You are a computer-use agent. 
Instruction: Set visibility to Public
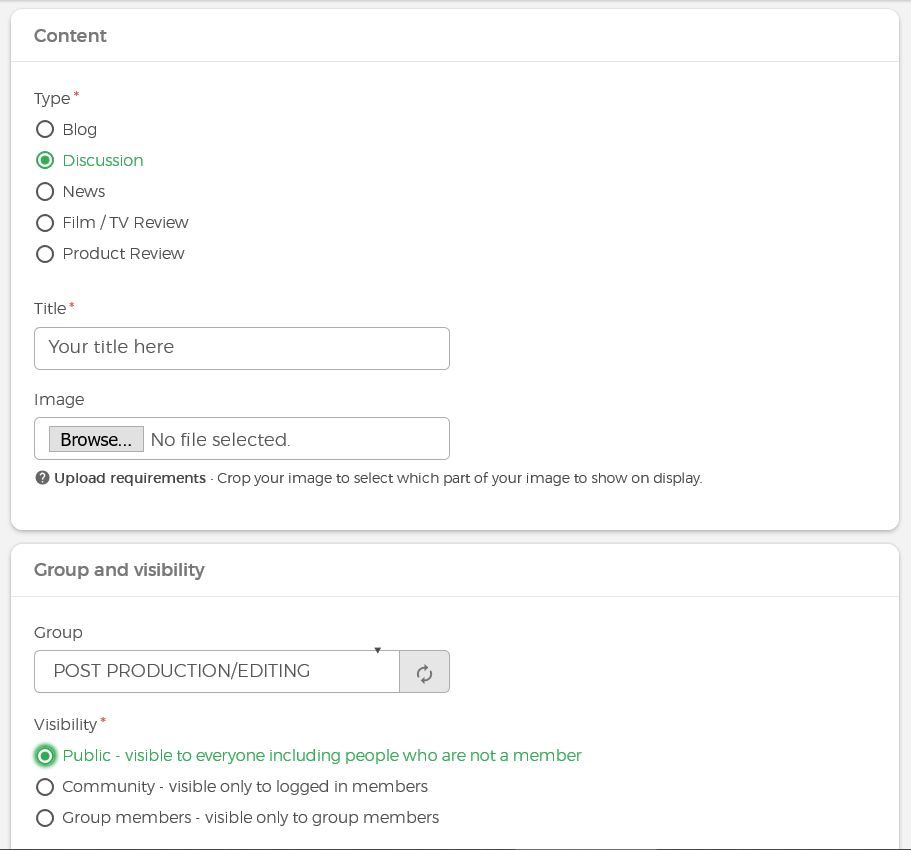pos(45,755)
